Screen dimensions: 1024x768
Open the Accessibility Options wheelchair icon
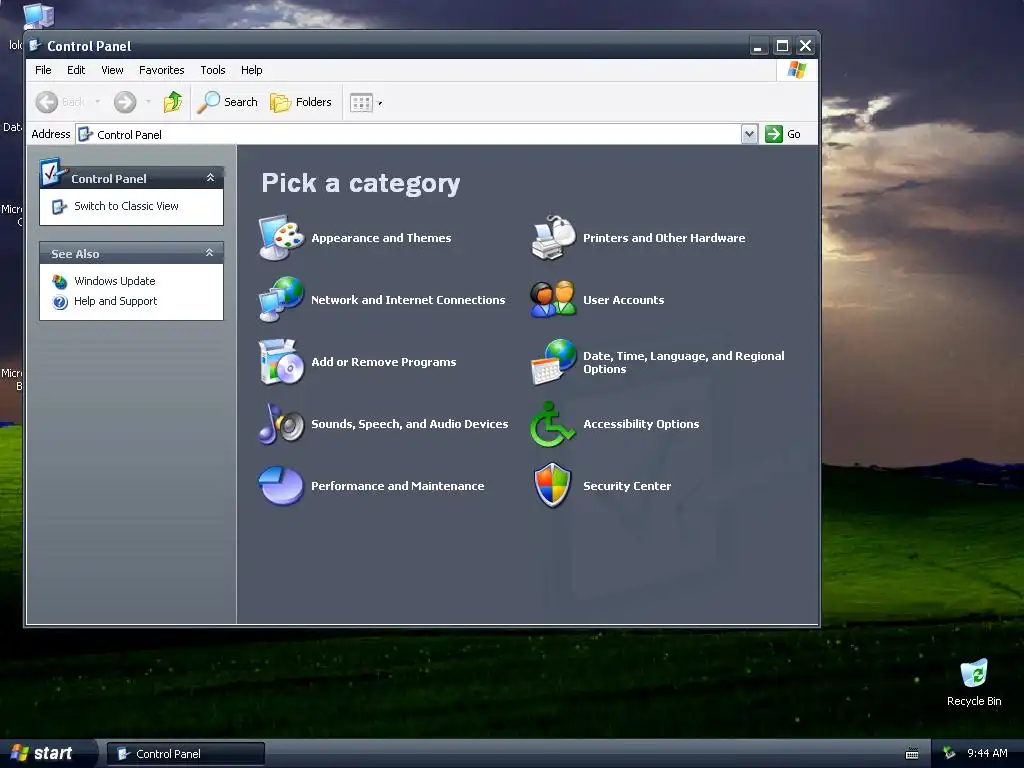[x=552, y=423]
